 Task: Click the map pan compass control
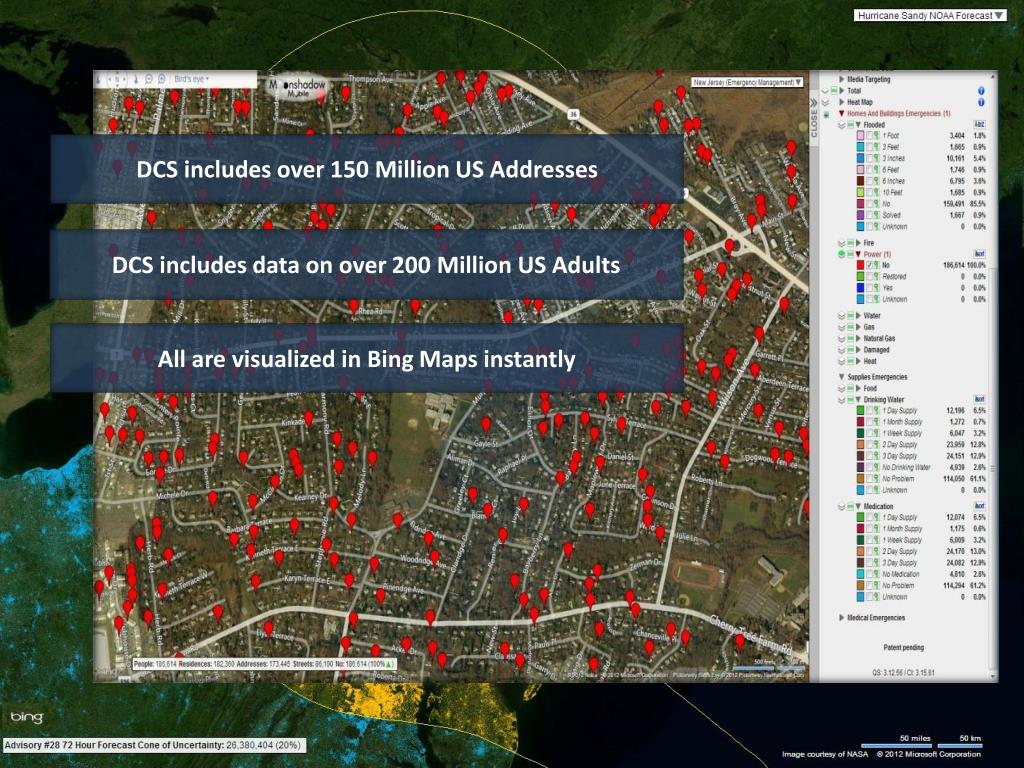(117, 80)
